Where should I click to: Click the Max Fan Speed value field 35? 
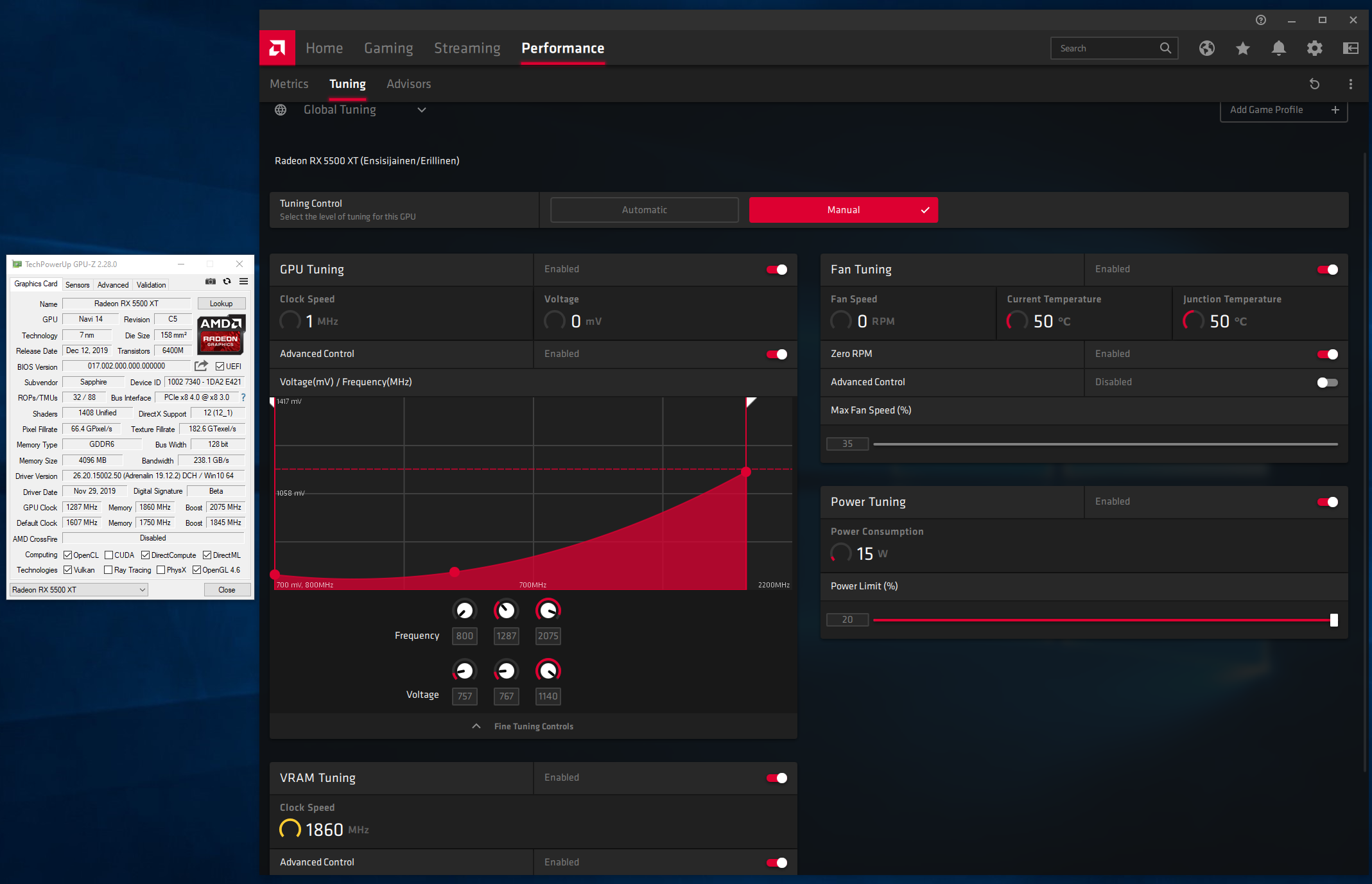coord(847,444)
